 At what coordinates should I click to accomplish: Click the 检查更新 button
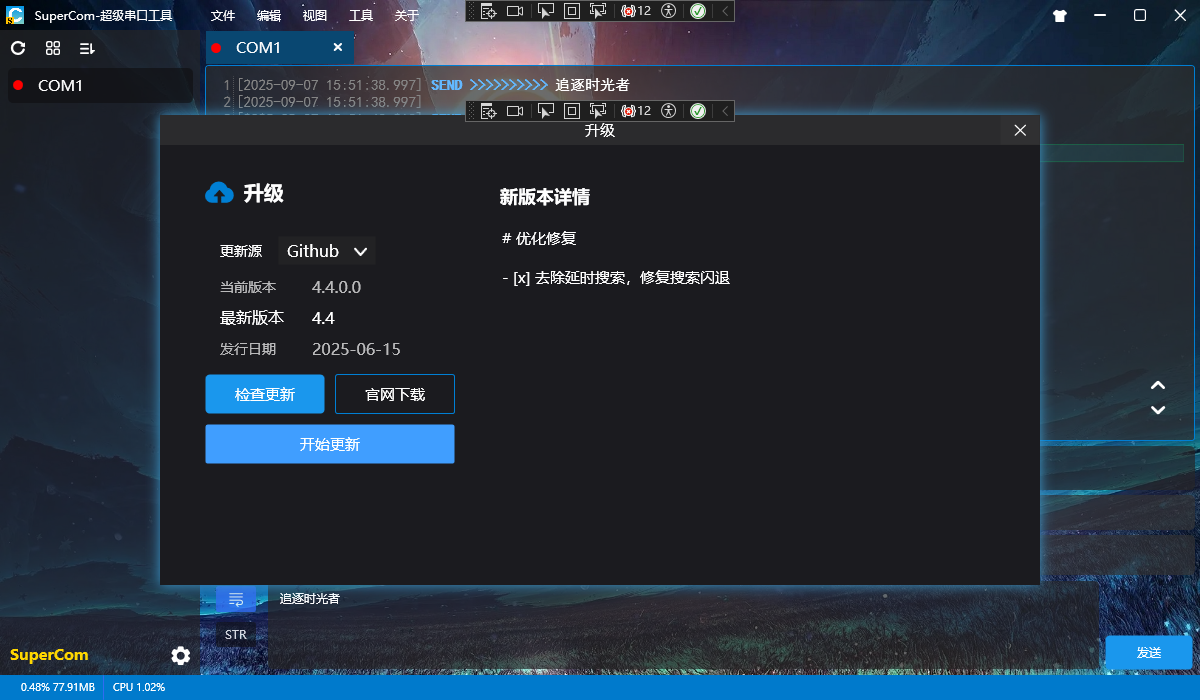click(265, 394)
